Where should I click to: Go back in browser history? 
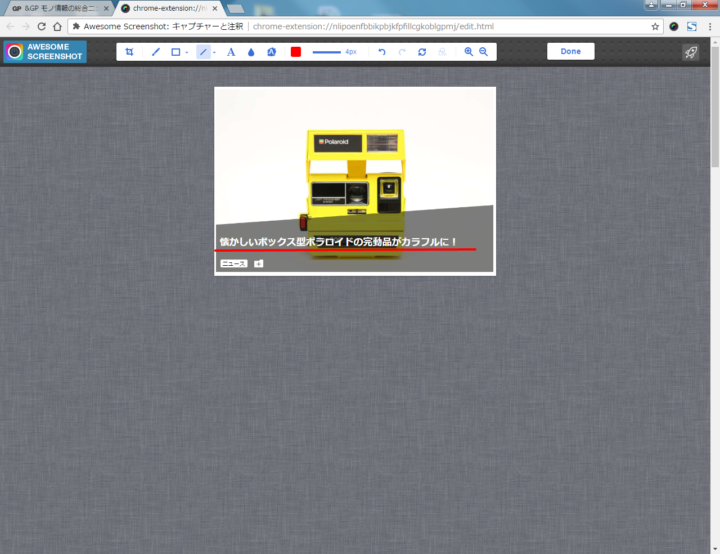(x=10, y=27)
